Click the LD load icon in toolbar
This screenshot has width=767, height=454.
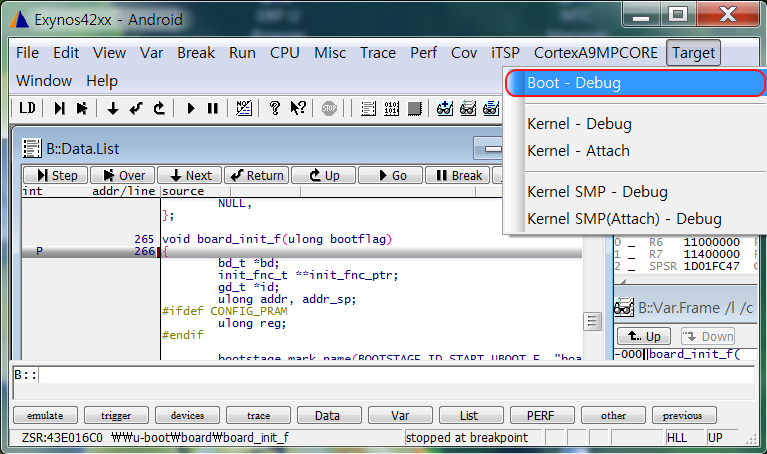point(27,108)
